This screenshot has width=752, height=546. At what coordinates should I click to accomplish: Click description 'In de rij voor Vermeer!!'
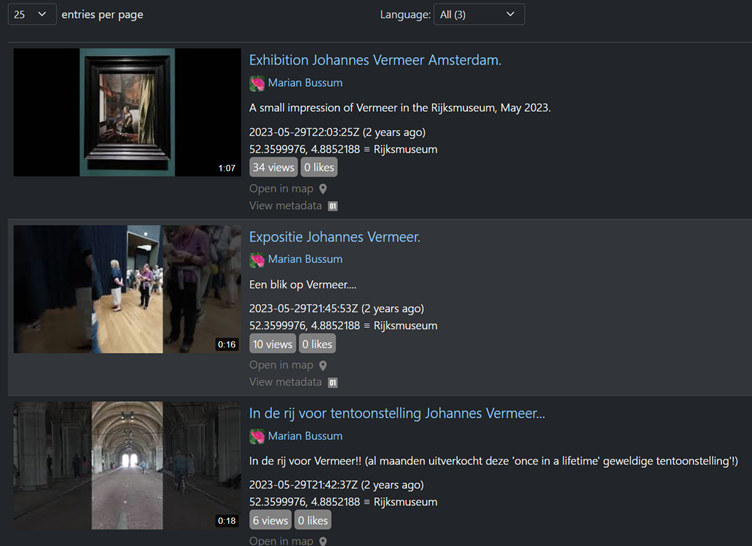coord(494,461)
